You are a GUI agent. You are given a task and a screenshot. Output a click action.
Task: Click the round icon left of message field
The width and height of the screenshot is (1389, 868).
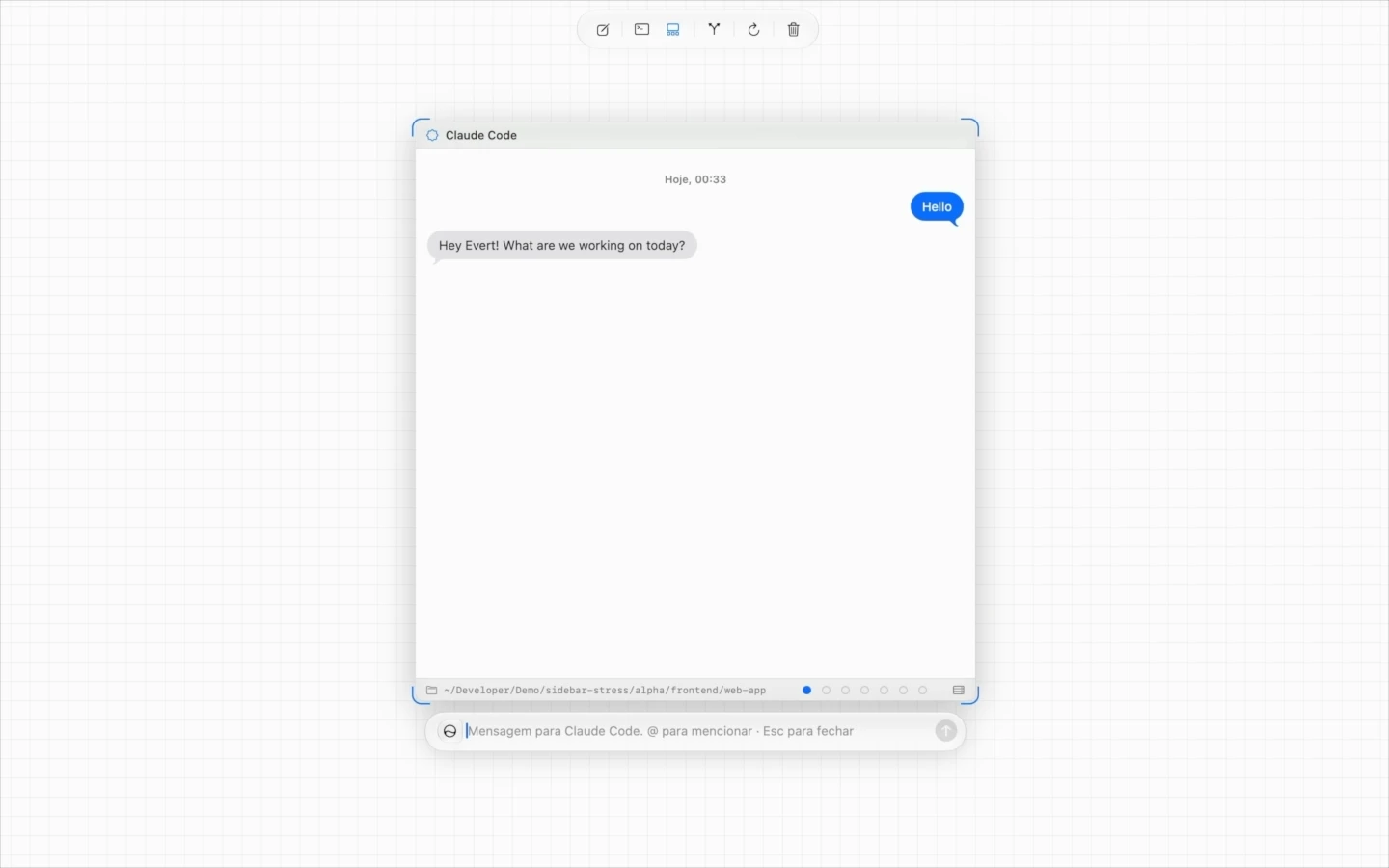click(x=449, y=731)
